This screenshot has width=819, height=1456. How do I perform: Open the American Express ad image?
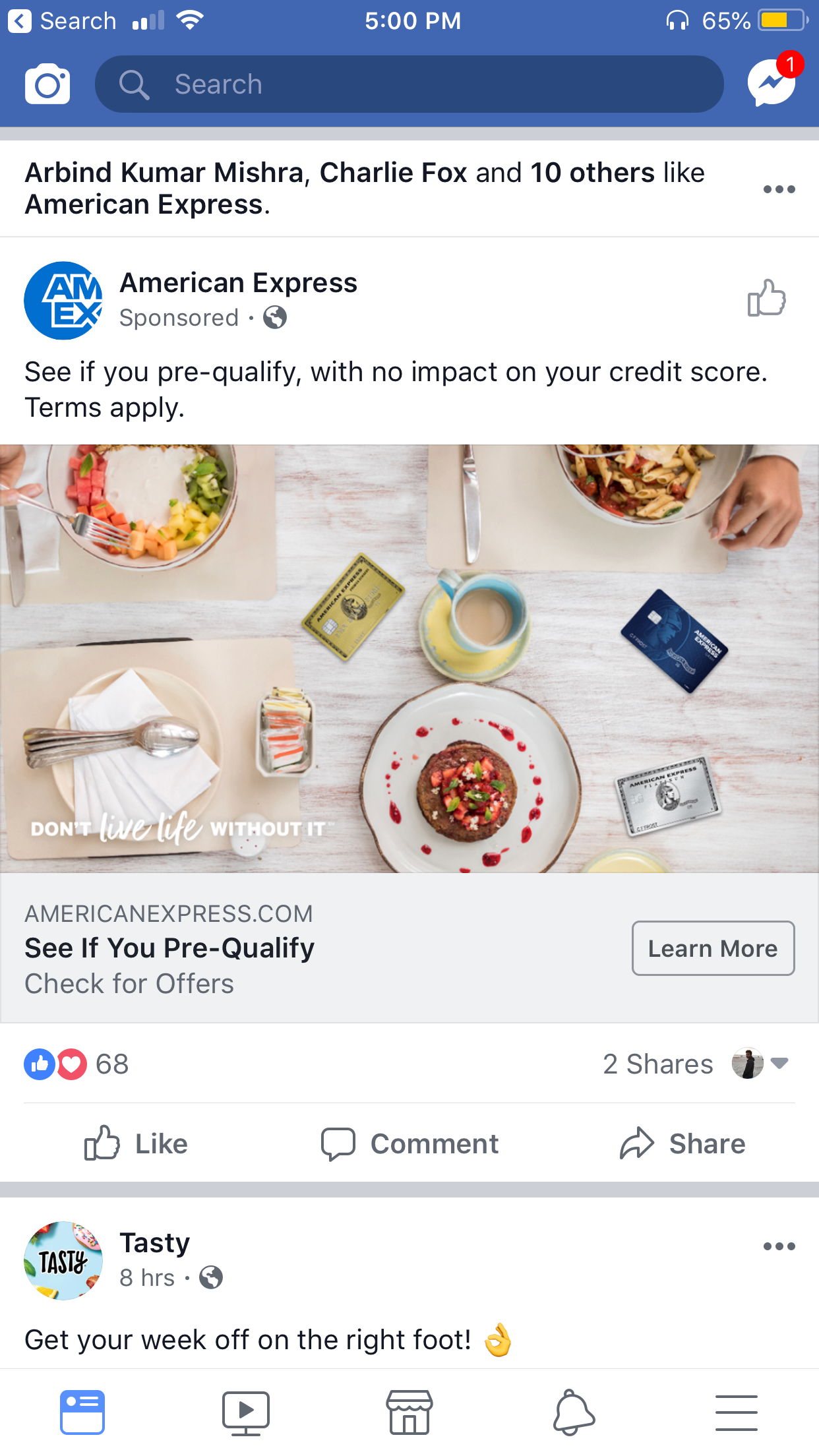pos(409,659)
